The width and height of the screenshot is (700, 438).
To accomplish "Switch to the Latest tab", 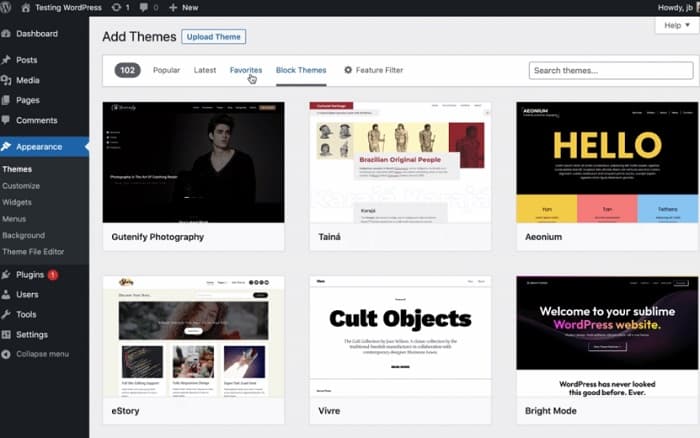I will click(x=205, y=70).
